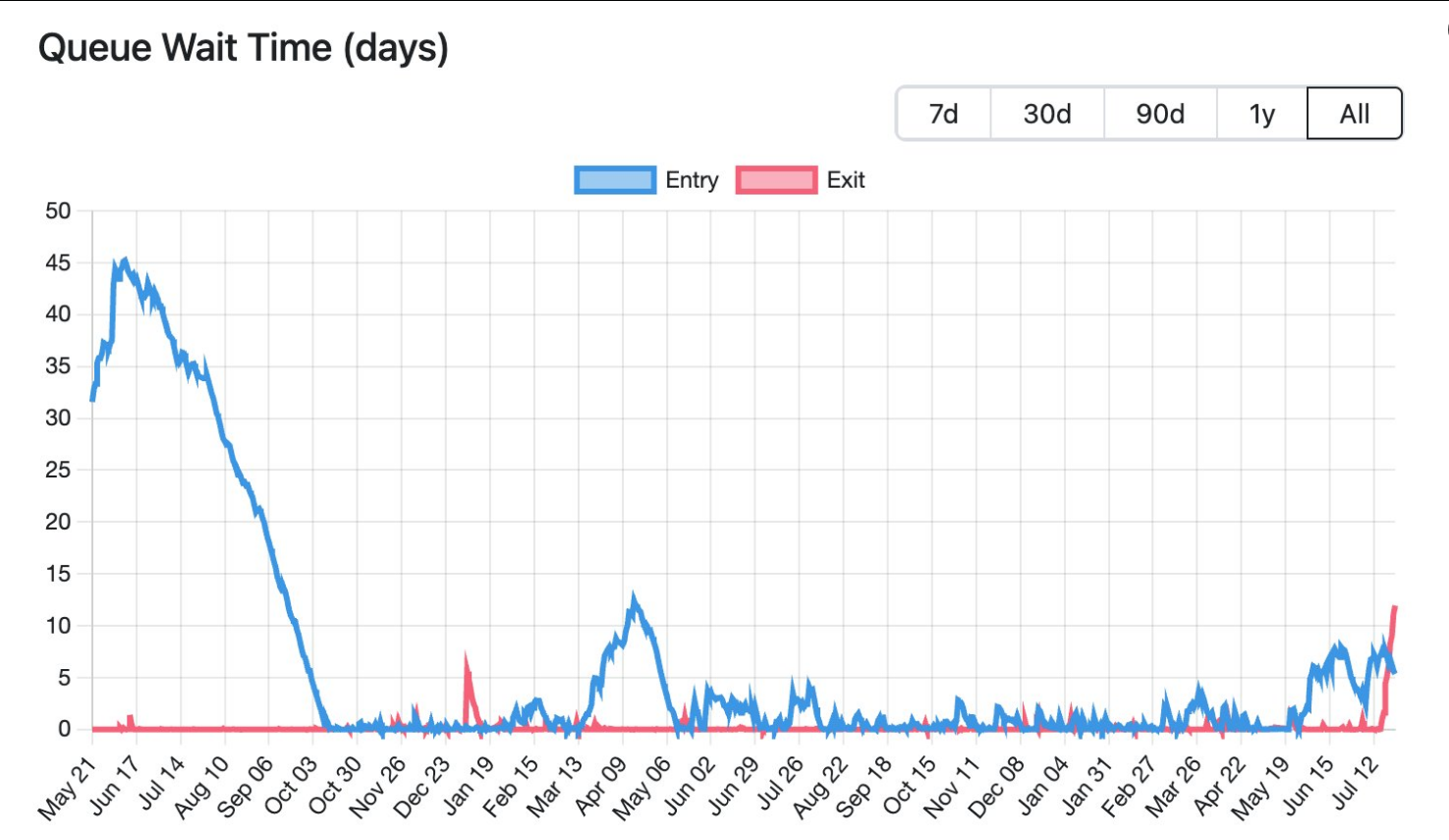Switch to the 30d range
The height and width of the screenshot is (840, 1449).
click(1047, 114)
